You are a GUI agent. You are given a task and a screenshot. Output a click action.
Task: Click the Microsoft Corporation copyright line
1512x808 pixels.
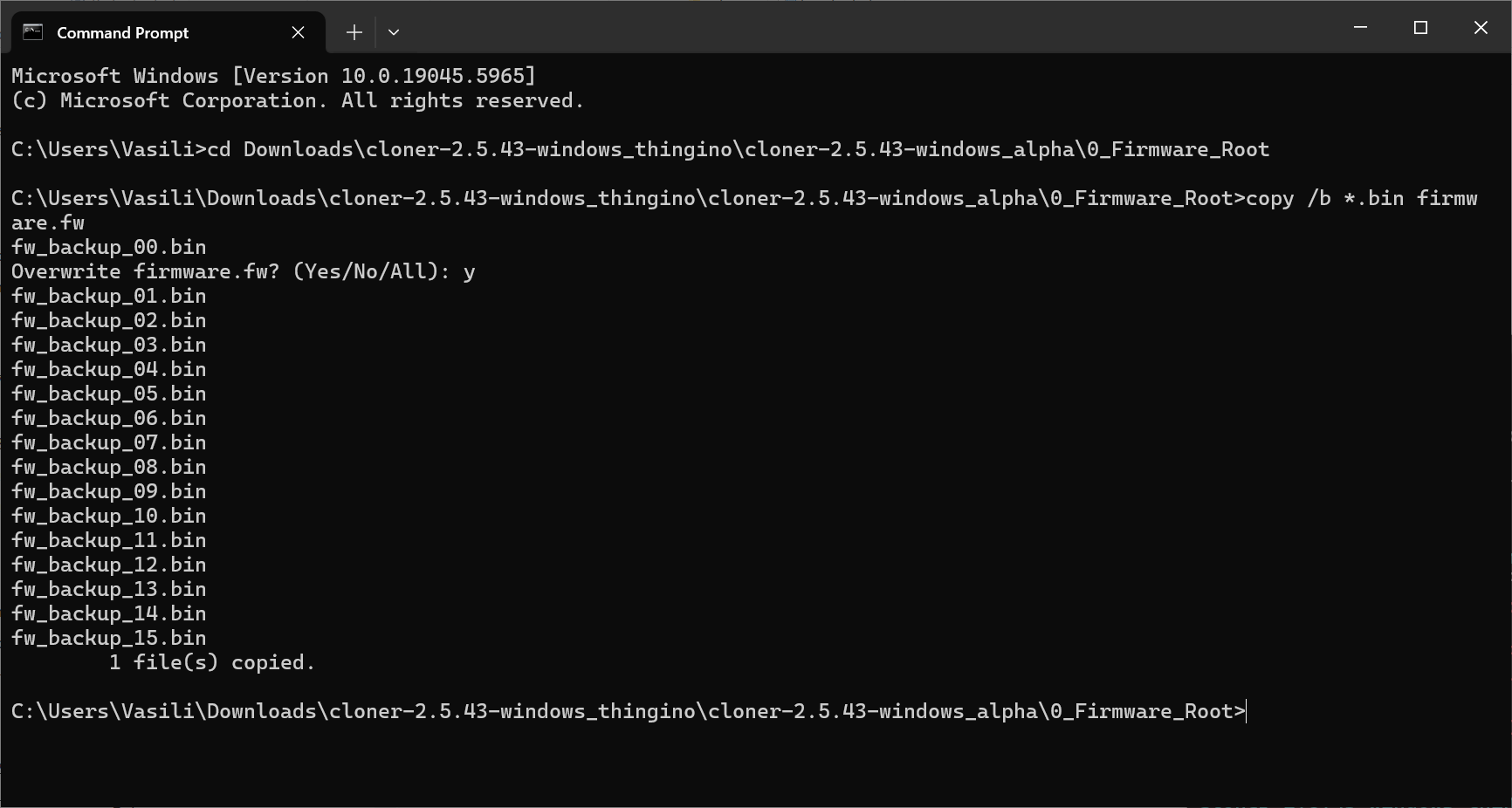tap(297, 101)
